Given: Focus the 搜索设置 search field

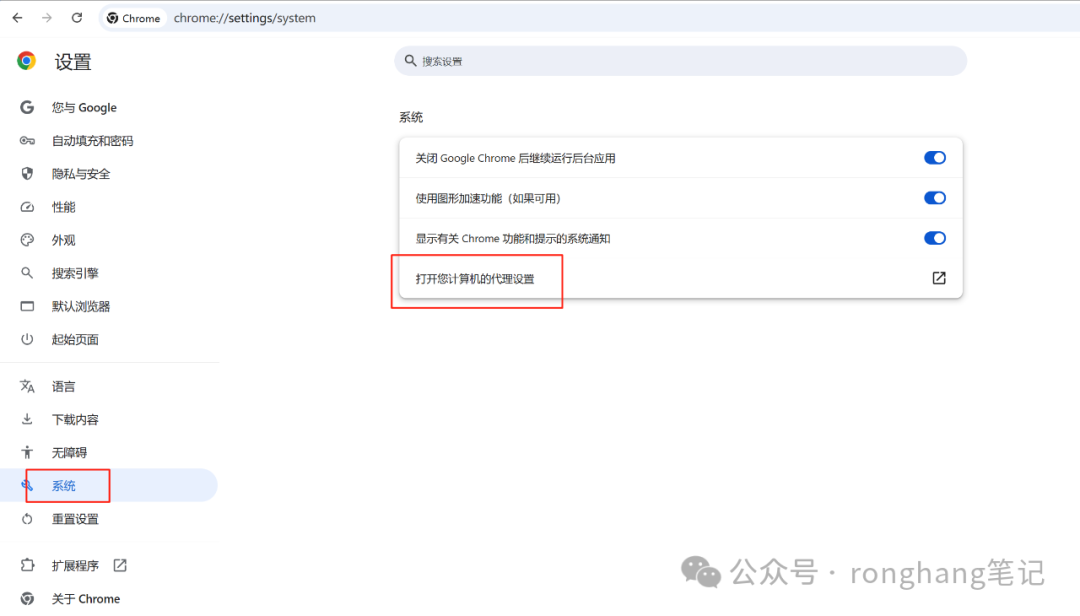Looking at the screenshot, I should click(x=681, y=61).
